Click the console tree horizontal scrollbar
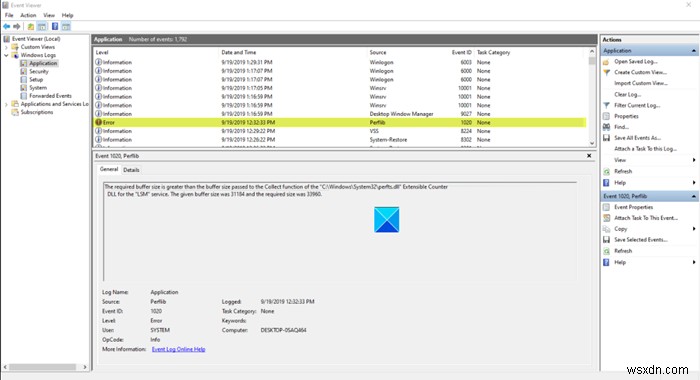The height and width of the screenshot is (380, 700). click(x=43, y=367)
